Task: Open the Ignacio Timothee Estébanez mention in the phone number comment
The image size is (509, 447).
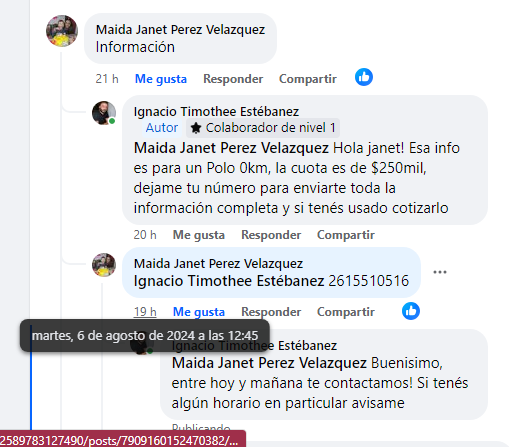Action: 229,281
